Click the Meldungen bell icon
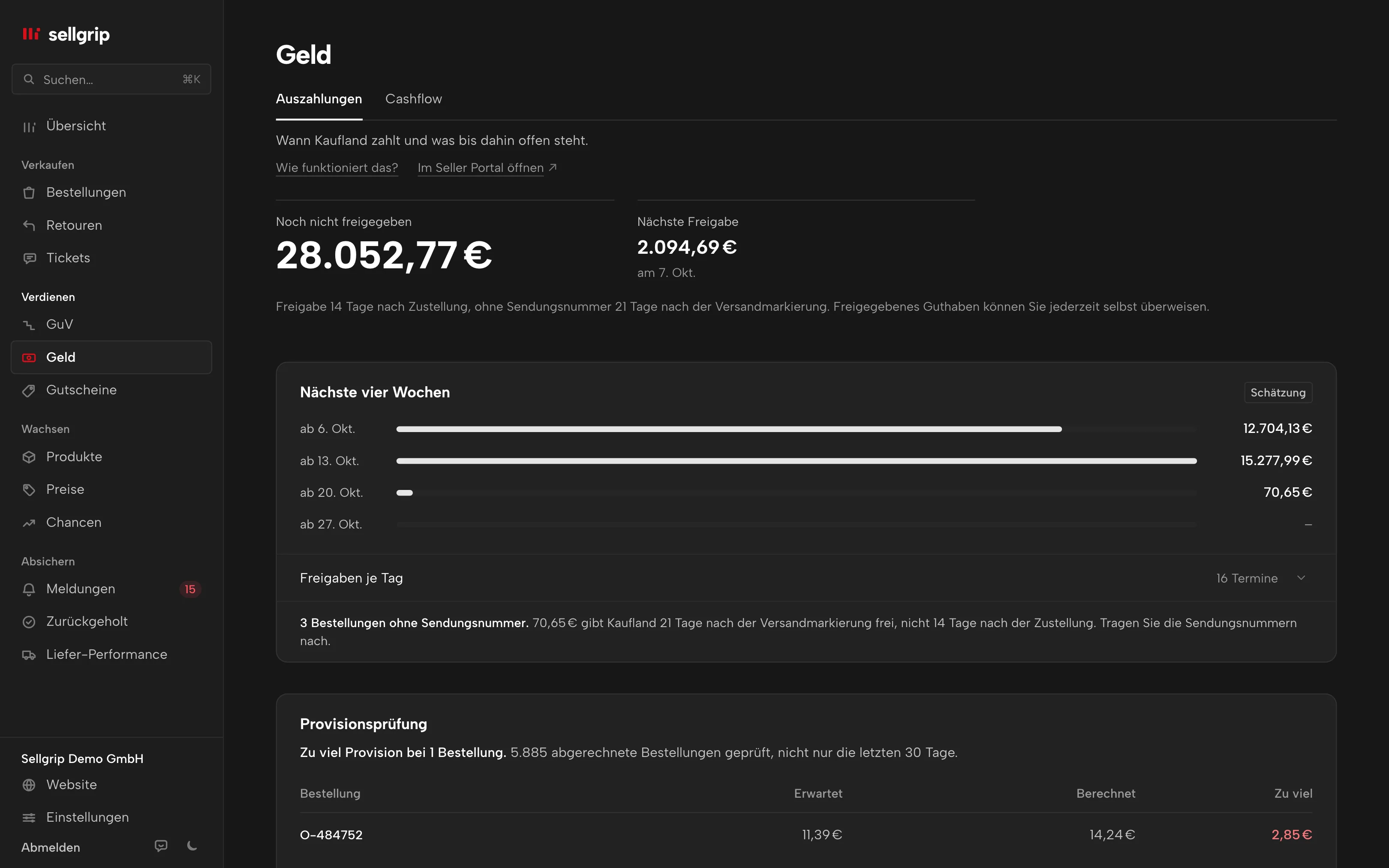 [x=29, y=589]
